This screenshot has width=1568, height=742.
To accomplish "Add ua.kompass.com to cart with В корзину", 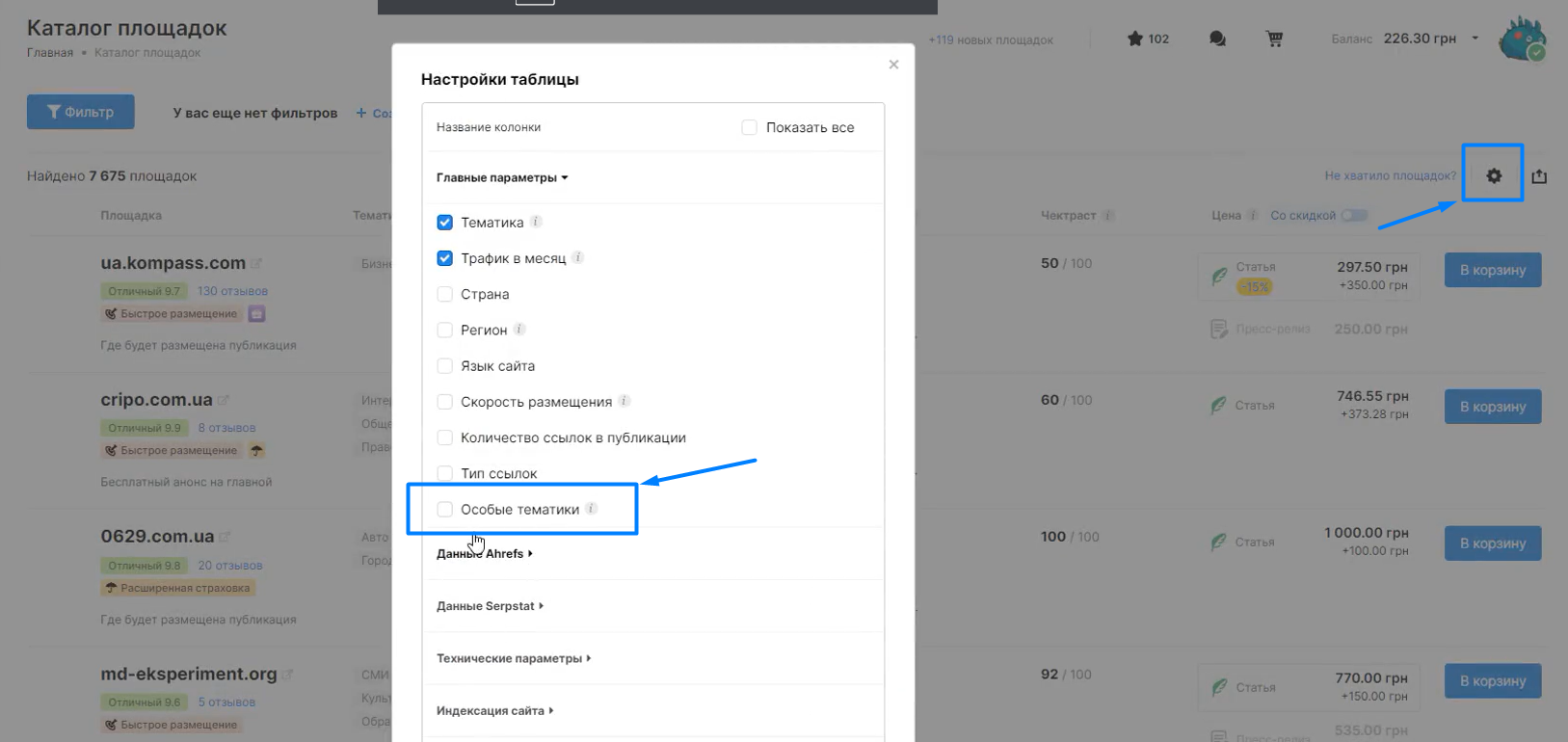I will tap(1492, 270).
